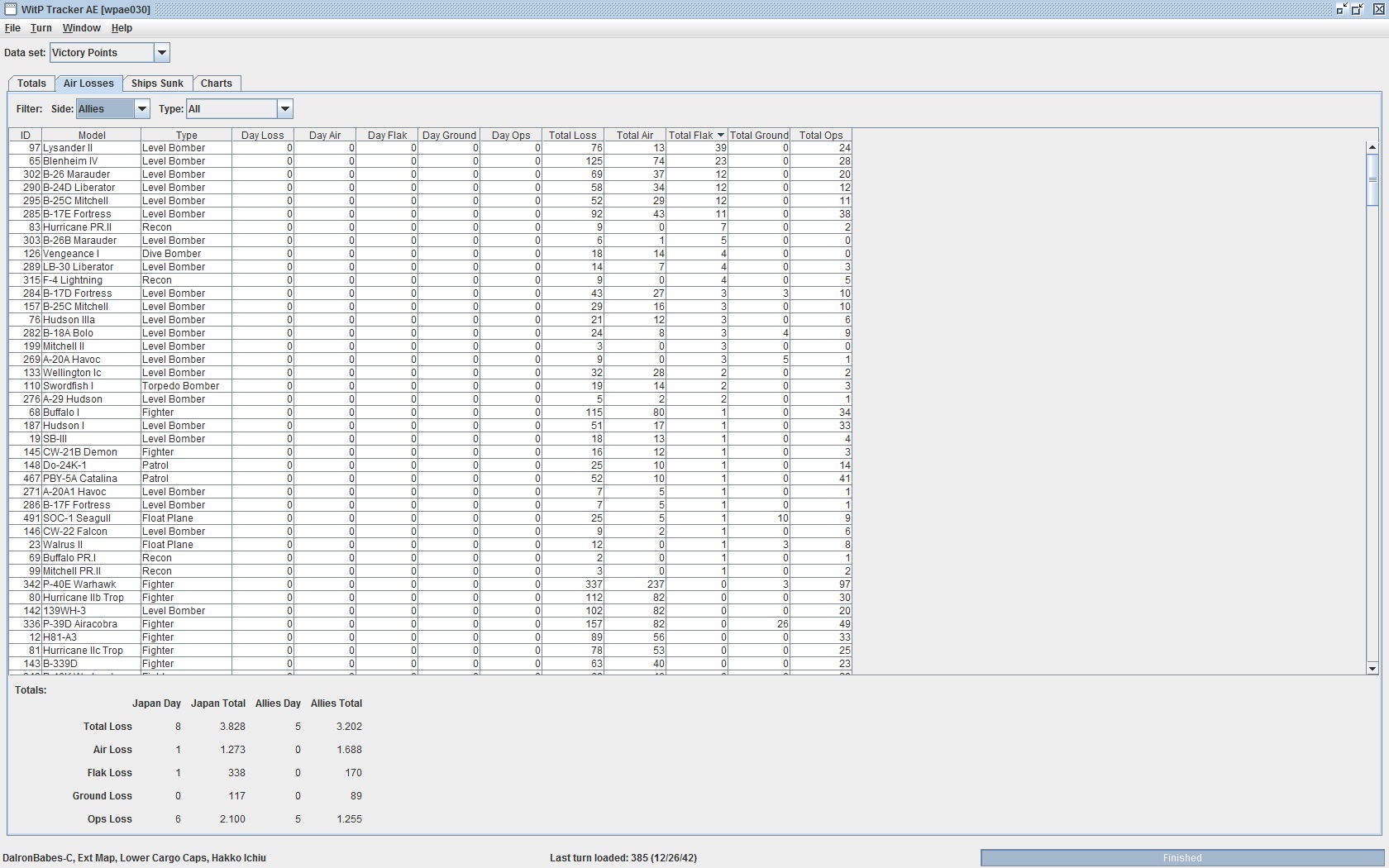Select the P-40E Warhawk row

tap(430, 584)
